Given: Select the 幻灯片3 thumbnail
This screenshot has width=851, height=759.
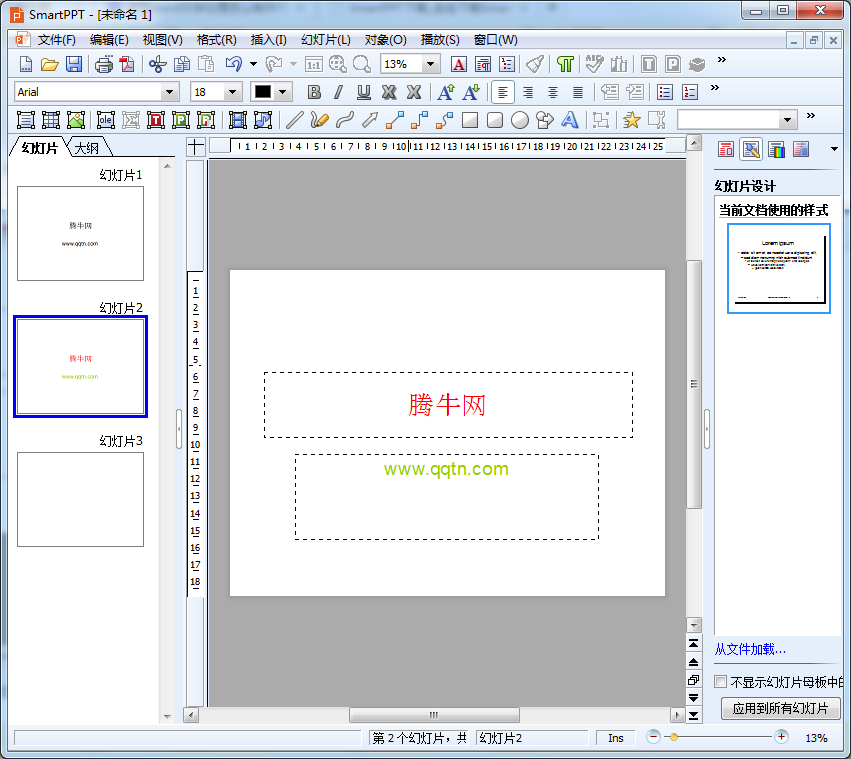Looking at the screenshot, I should click(80, 499).
